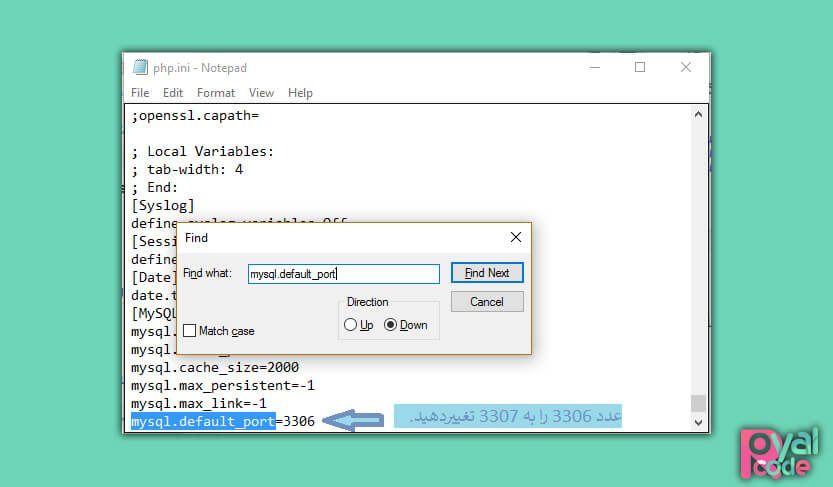Click the ; Local Variables: line

tap(202, 151)
